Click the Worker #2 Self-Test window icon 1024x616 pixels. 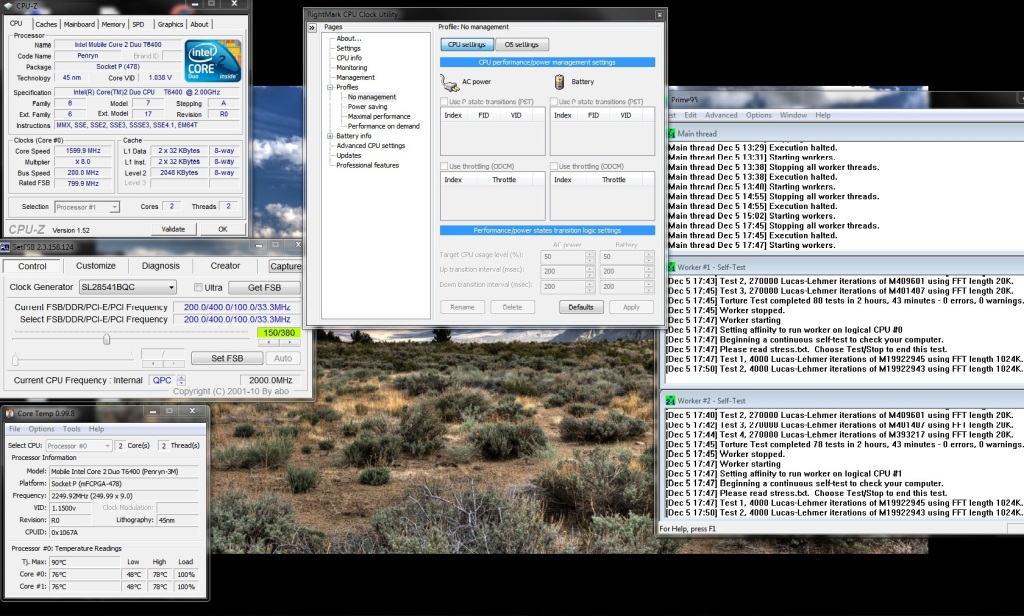click(671, 400)
